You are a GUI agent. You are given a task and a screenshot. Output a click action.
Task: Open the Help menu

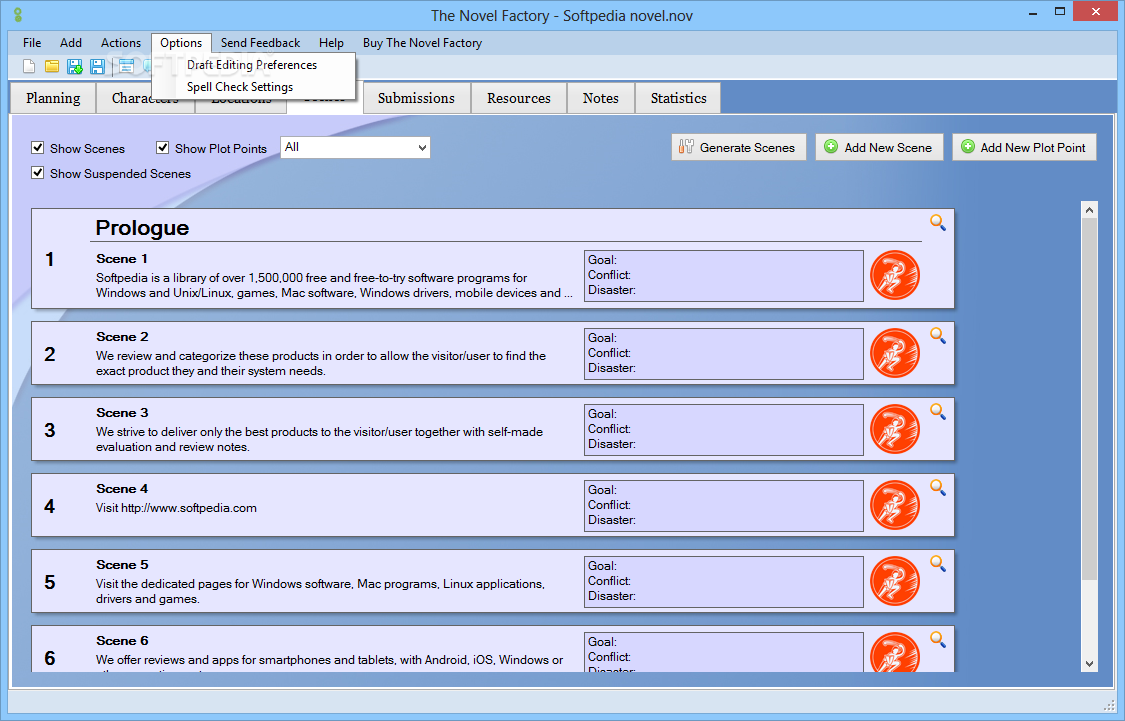pos(331,43)
